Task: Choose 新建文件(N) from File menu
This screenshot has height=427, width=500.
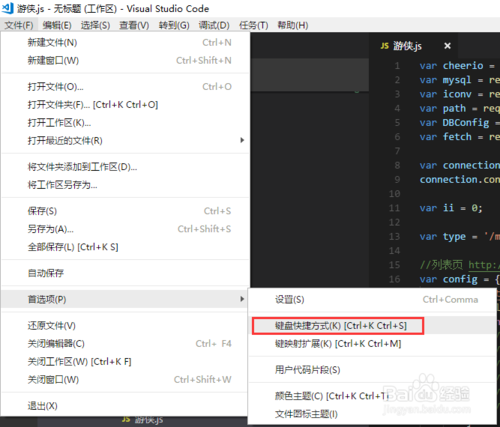Action: click(125, 43)
